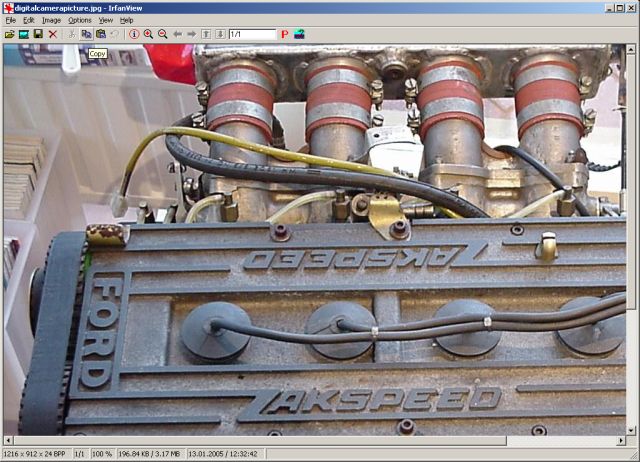Close the IrfanView window

(x=631, y=8)
